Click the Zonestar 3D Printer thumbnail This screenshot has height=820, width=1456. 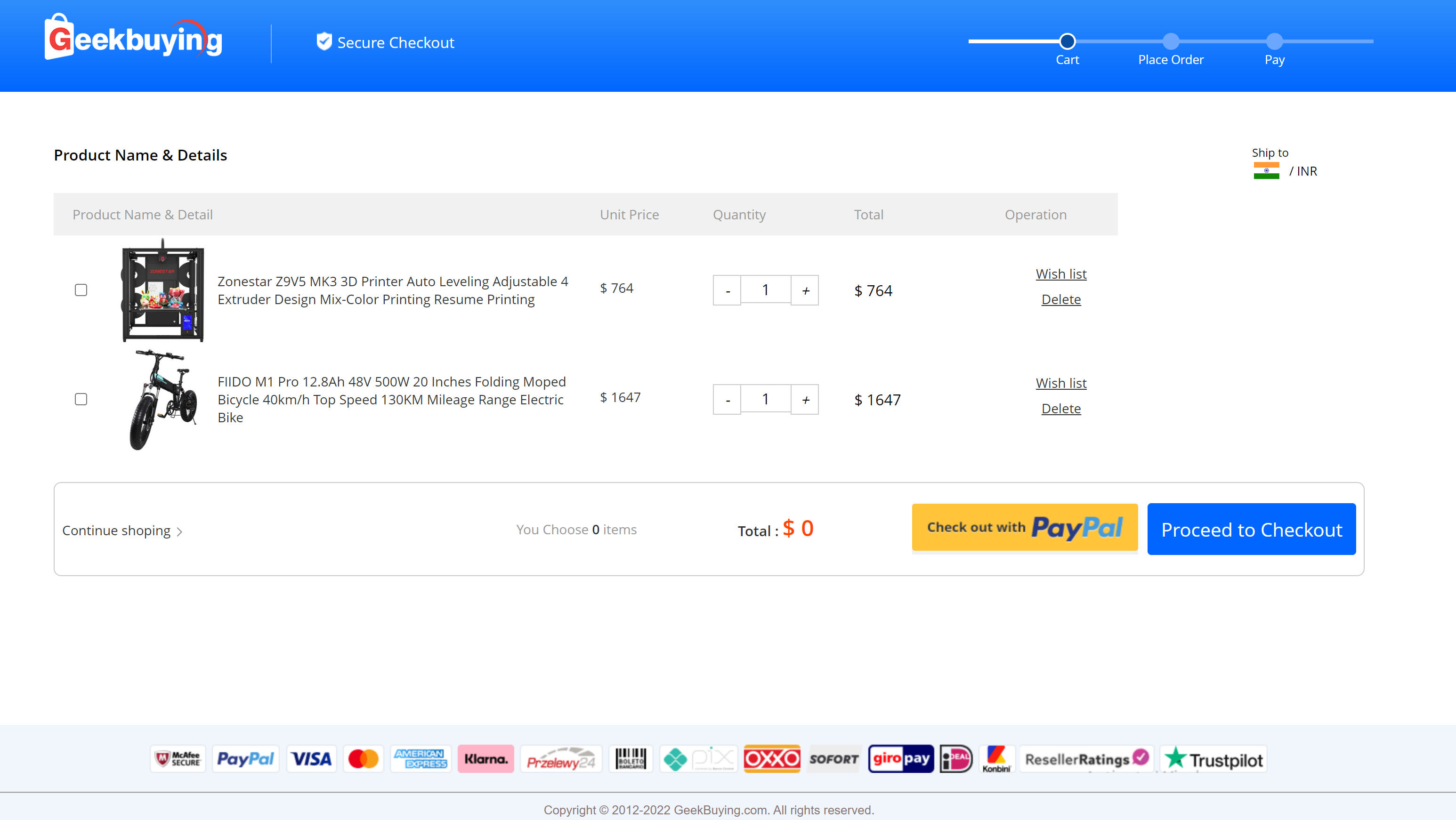tap(163, 290)
